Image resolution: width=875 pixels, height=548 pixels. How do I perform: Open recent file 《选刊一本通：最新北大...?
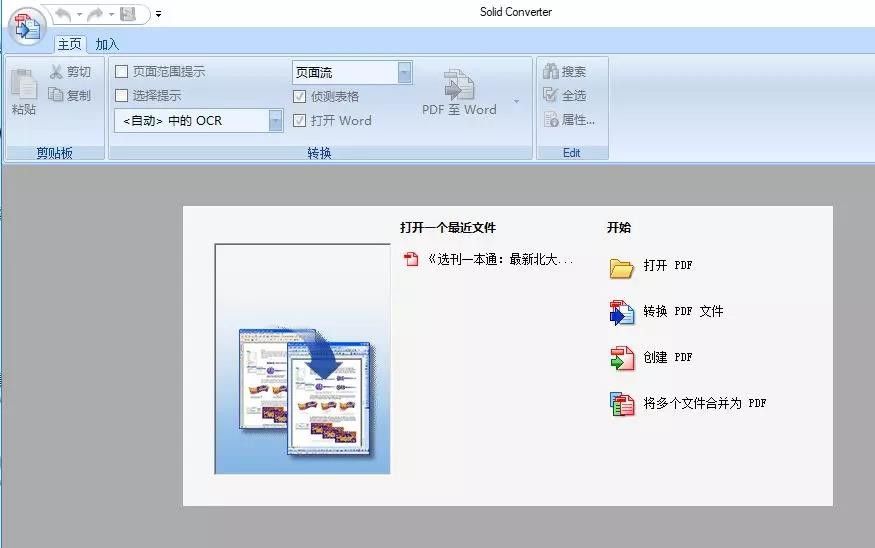point(501,259)
